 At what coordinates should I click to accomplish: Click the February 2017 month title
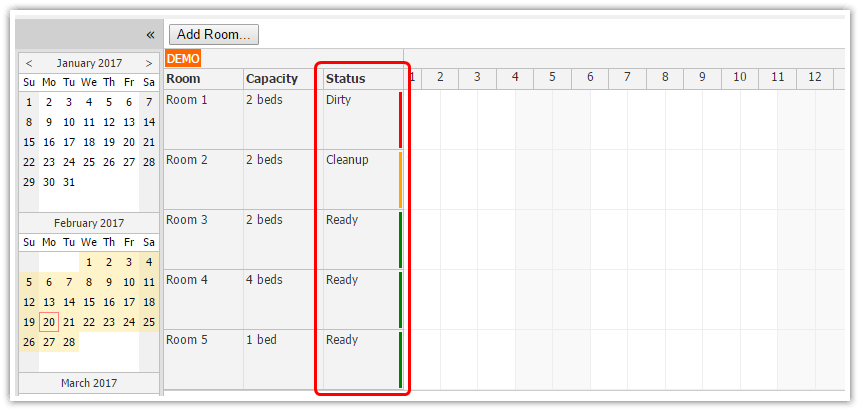[x=89, y=223]
